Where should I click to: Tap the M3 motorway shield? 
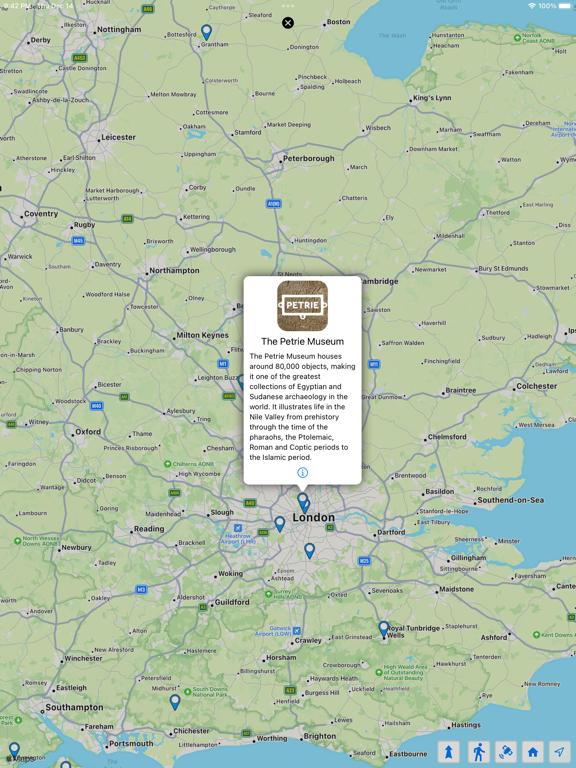point(141,589)
